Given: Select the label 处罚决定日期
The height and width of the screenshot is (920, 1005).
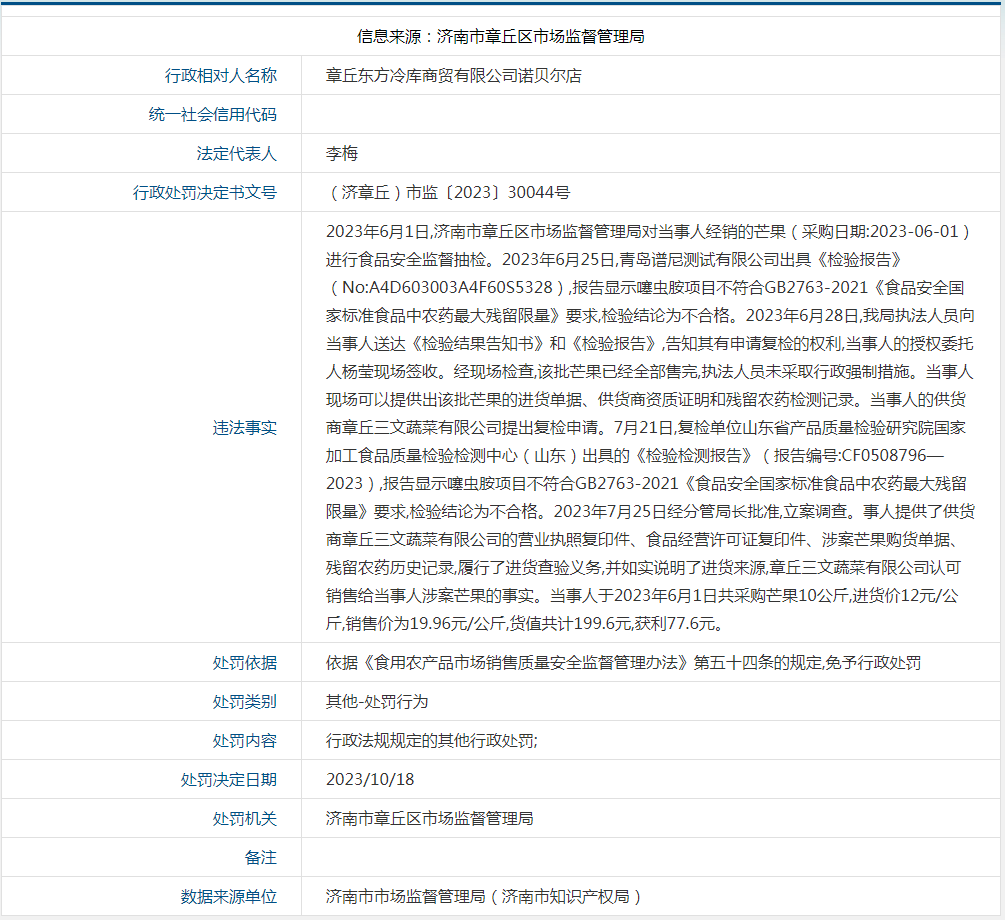Looking at the screenshot, I should click(x=229, y=780).
